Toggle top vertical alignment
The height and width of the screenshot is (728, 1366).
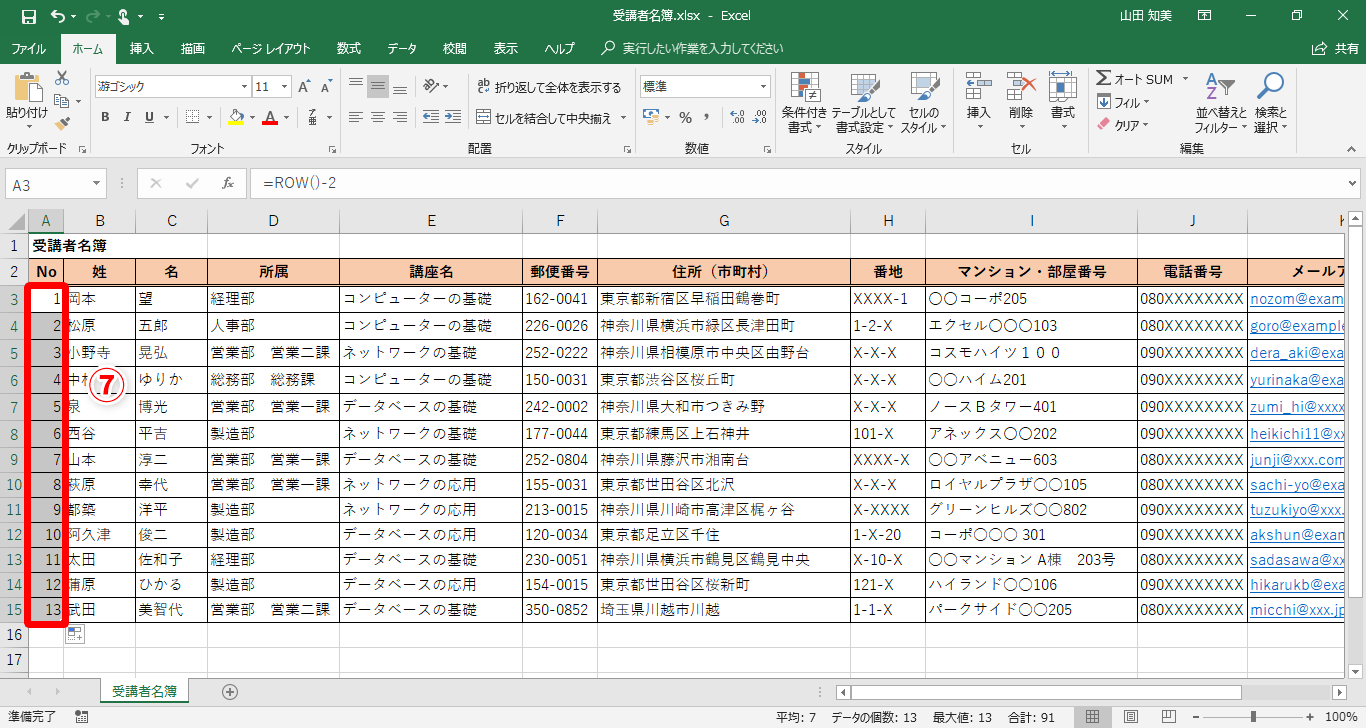coord(354,86)
